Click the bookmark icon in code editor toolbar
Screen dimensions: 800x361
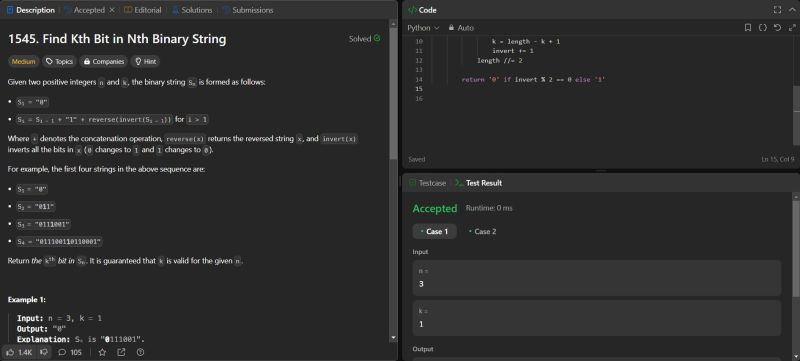pos(747,28)
